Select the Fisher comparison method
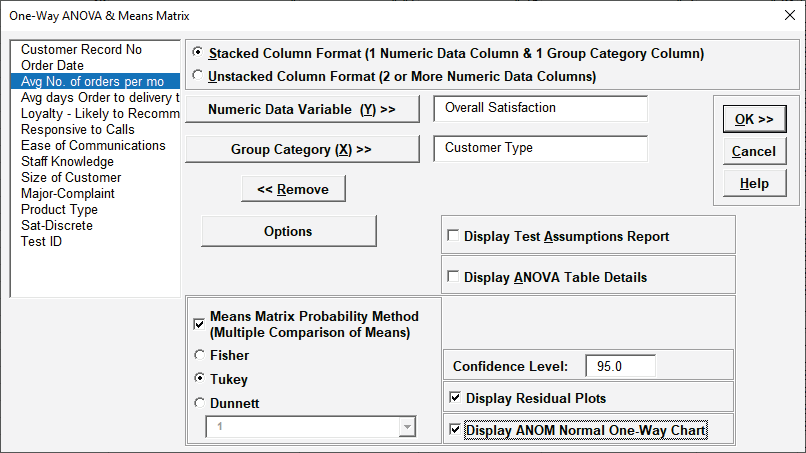Screen dimensions: 806x453 pyautogui.click(x=198, y=355)
